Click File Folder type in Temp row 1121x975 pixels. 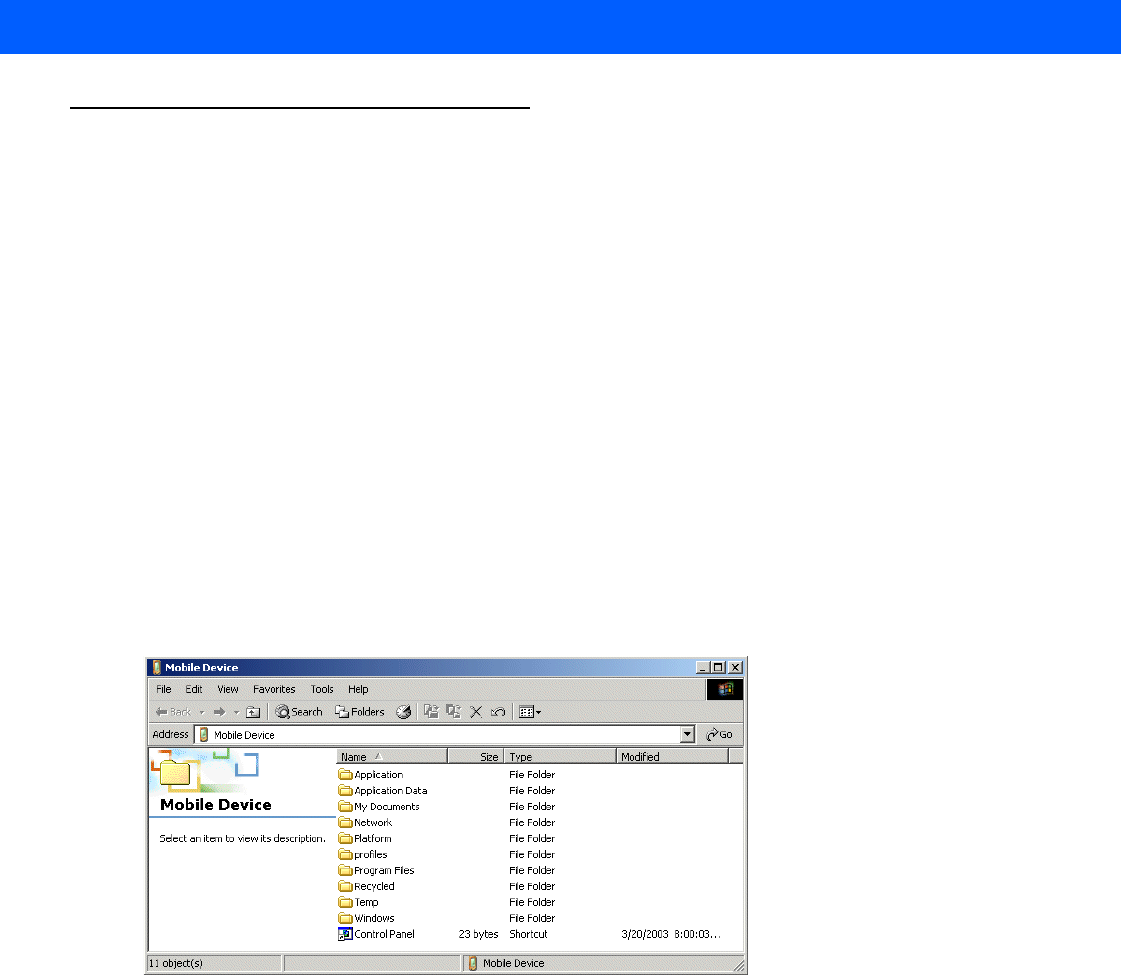point(532,902)
